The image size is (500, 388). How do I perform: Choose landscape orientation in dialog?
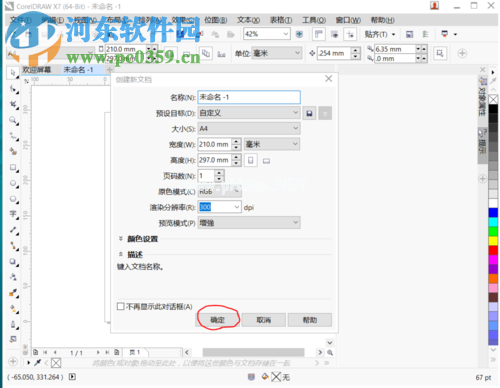click(266, 161)
